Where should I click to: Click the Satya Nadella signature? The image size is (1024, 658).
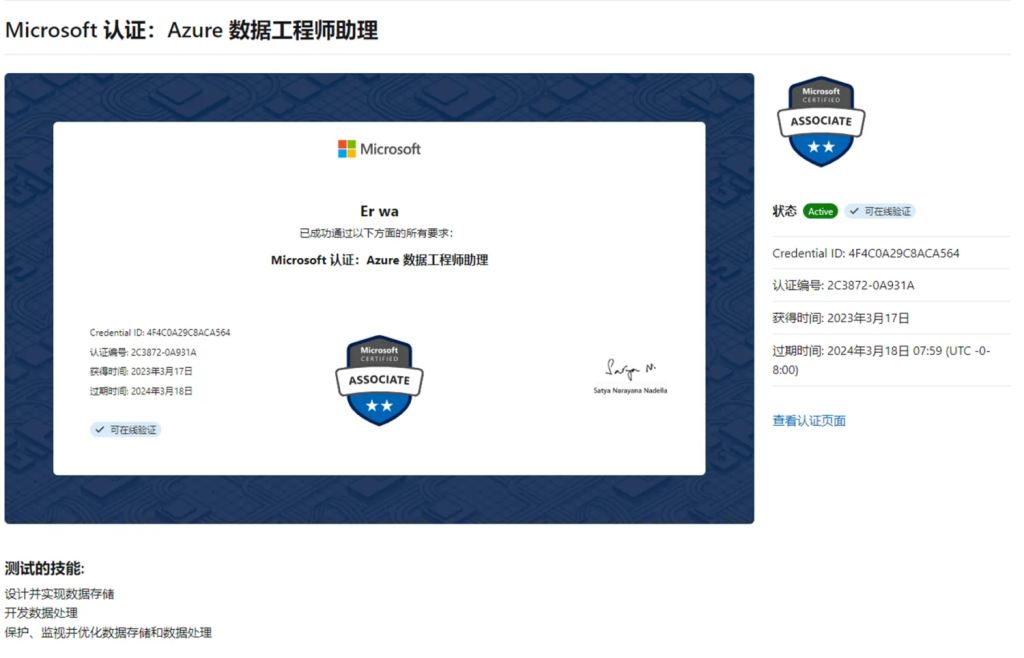630,369
